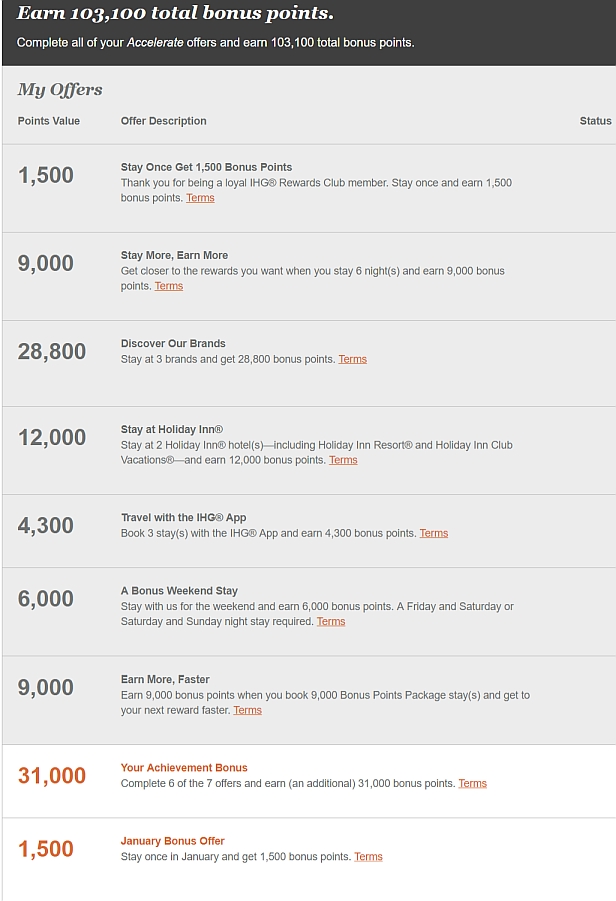Screen dimensions: 616x901
Task: Click the Status column header
Action: click(x=595, y=121)
